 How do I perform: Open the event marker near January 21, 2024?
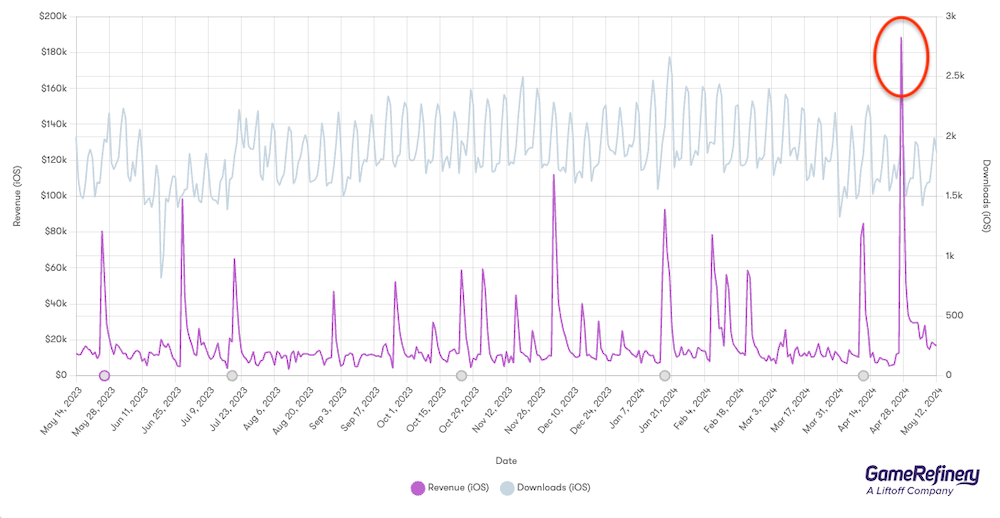click(664, 376)
